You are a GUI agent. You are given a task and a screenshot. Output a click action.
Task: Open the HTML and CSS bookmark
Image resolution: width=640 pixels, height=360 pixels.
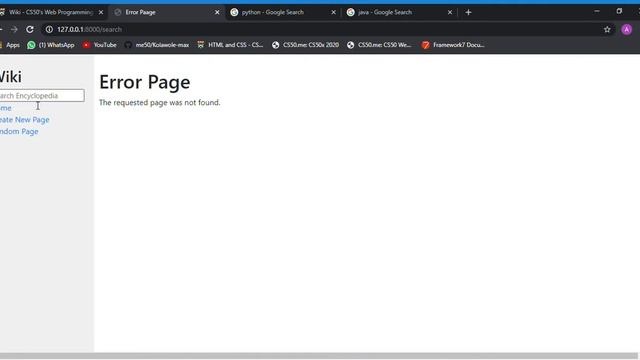point(230,45)
